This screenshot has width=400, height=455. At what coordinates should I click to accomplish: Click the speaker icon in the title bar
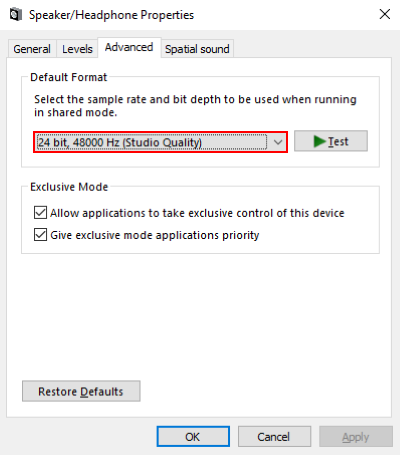tap(16, 15)
